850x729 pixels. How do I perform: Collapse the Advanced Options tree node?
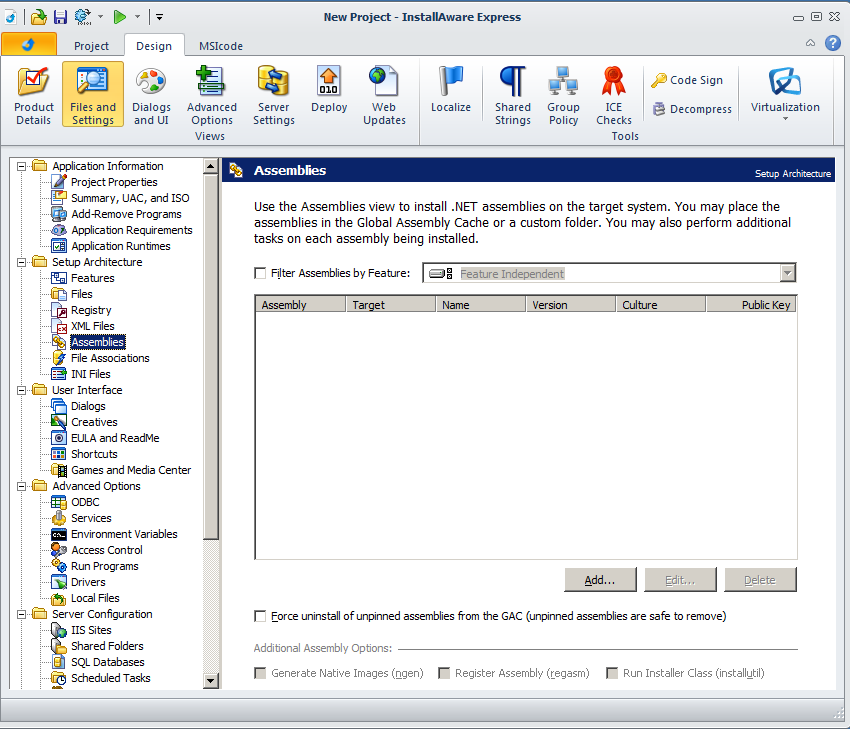21,486
